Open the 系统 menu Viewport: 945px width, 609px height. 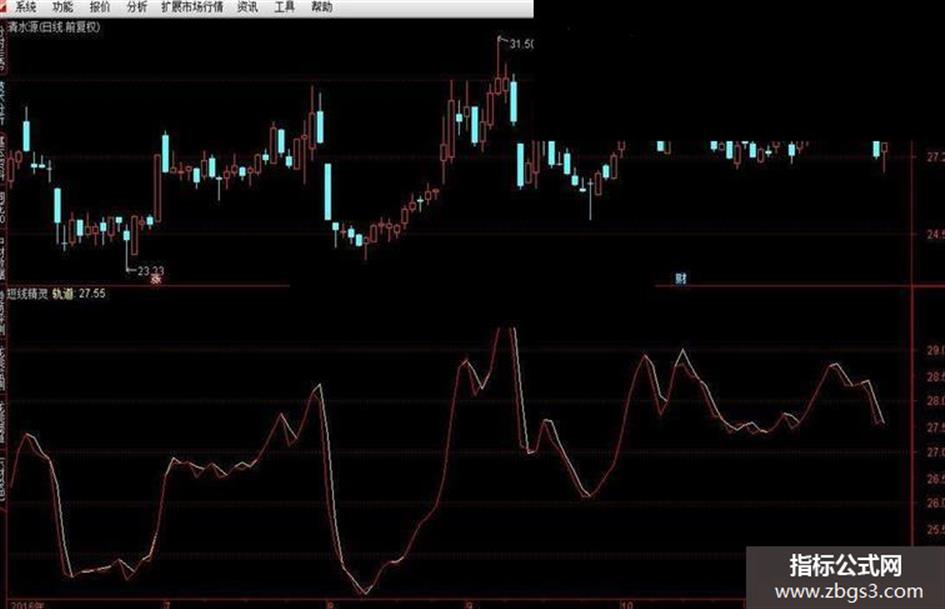tap(26, 7)
